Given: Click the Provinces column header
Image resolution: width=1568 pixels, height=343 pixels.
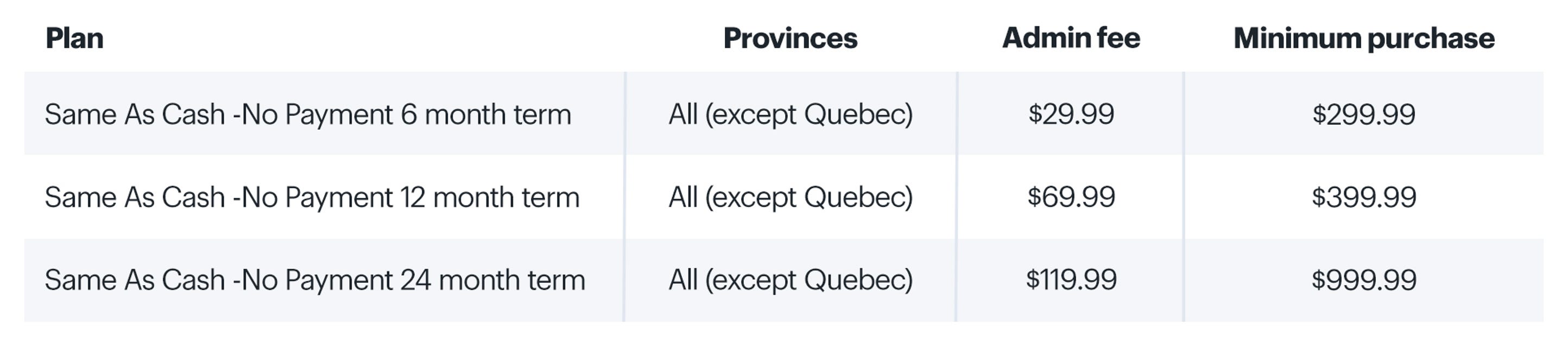Looking at the screenshot, I should [x=790, y=39].
